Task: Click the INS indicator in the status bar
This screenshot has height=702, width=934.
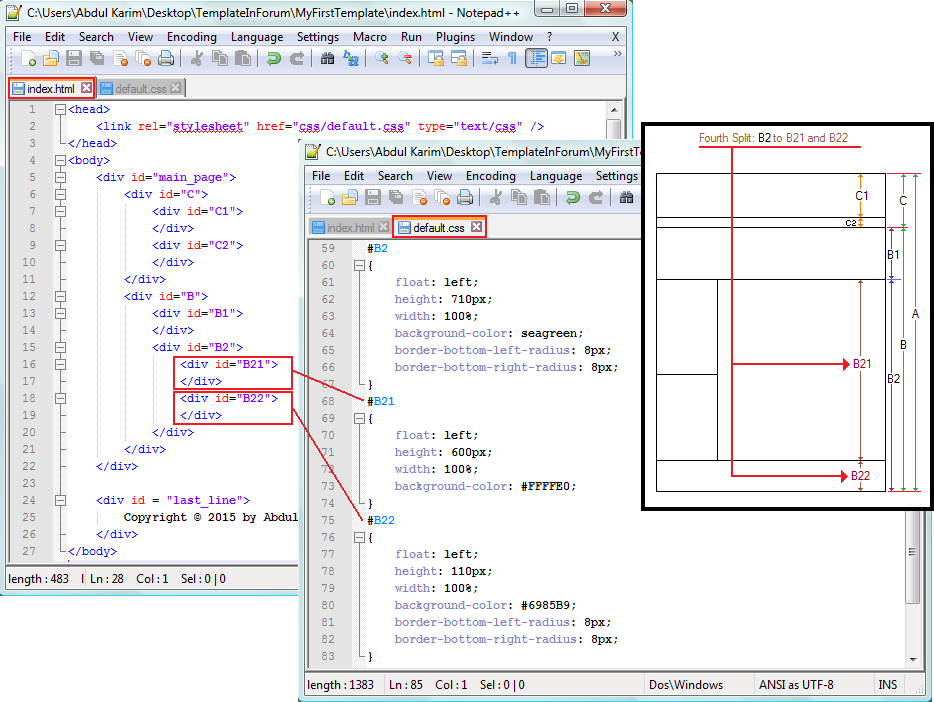Action: (x=887, y=685)
